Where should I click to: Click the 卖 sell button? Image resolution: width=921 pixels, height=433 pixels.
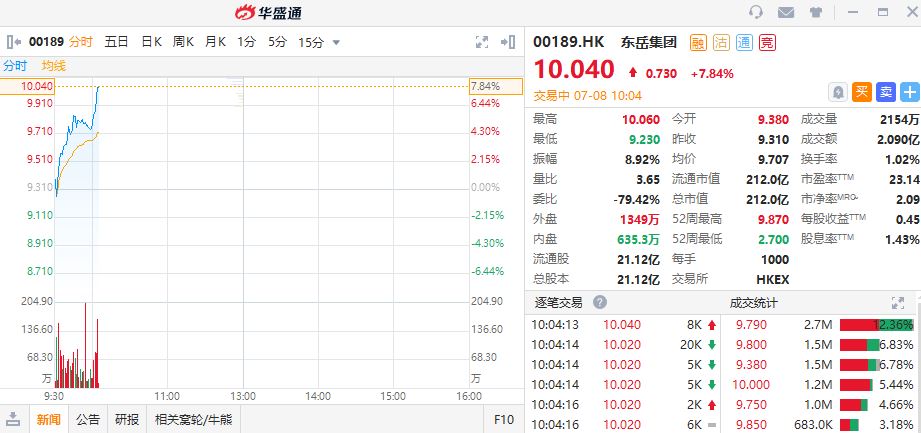(886, 92)
